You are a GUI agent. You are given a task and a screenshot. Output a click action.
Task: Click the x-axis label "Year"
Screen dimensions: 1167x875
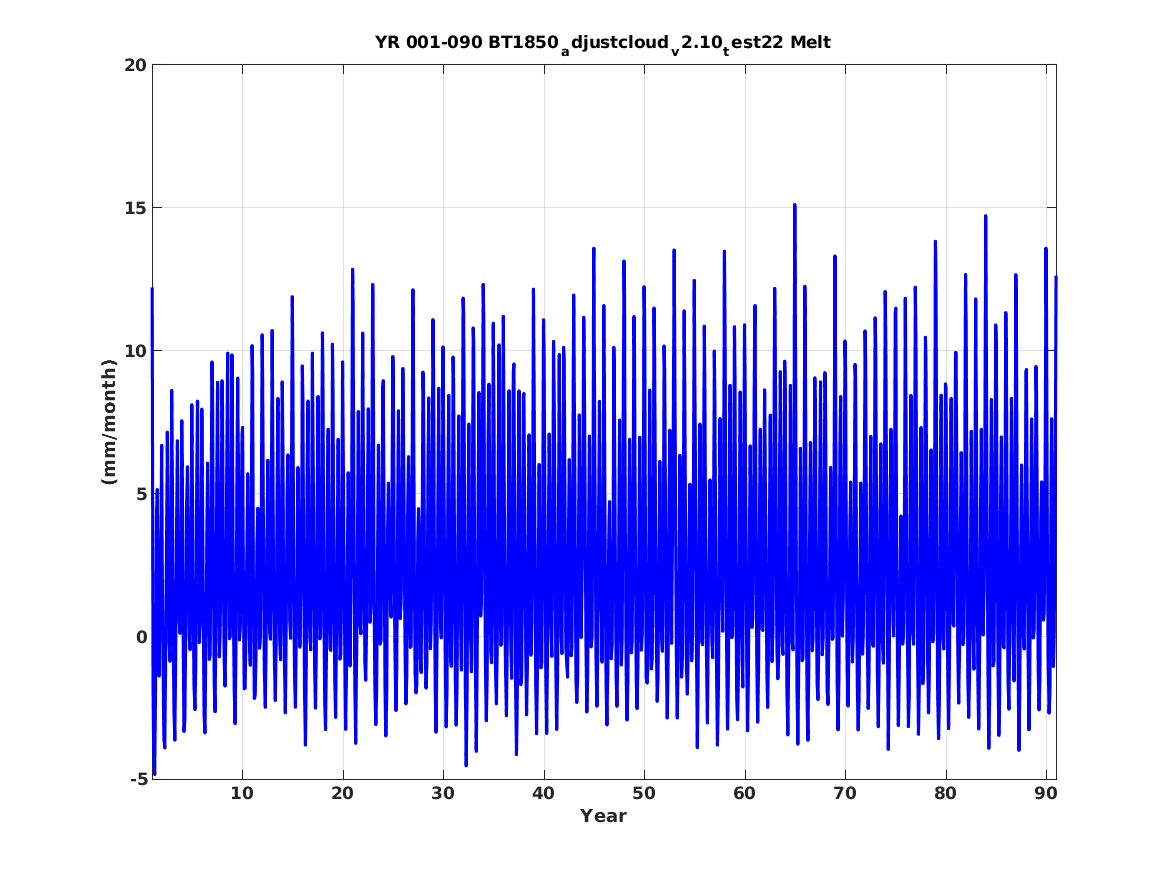604,816
